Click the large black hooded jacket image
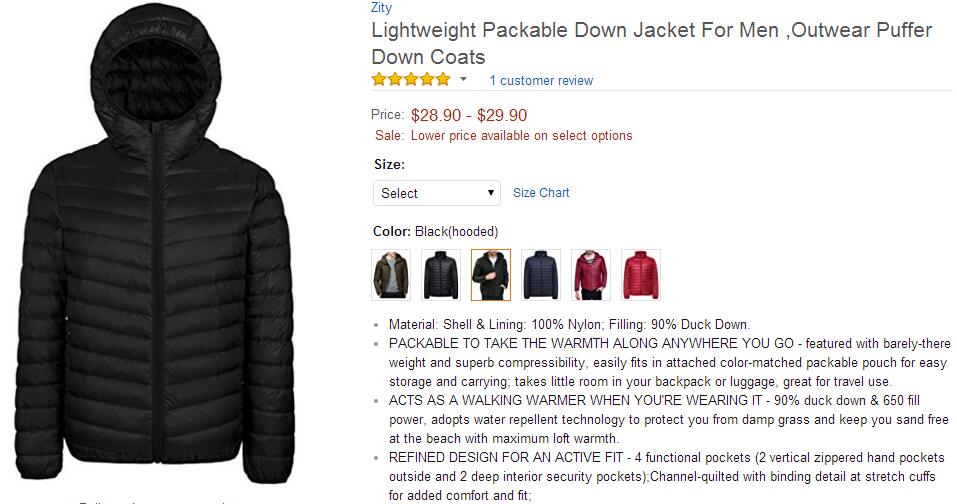The width and height of the screenshot is (957, 504). pos(155,244)
